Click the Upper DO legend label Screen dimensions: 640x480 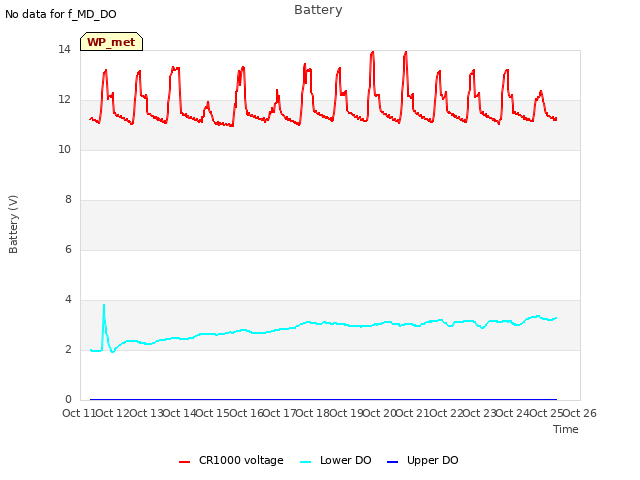(x=432, y=460)
